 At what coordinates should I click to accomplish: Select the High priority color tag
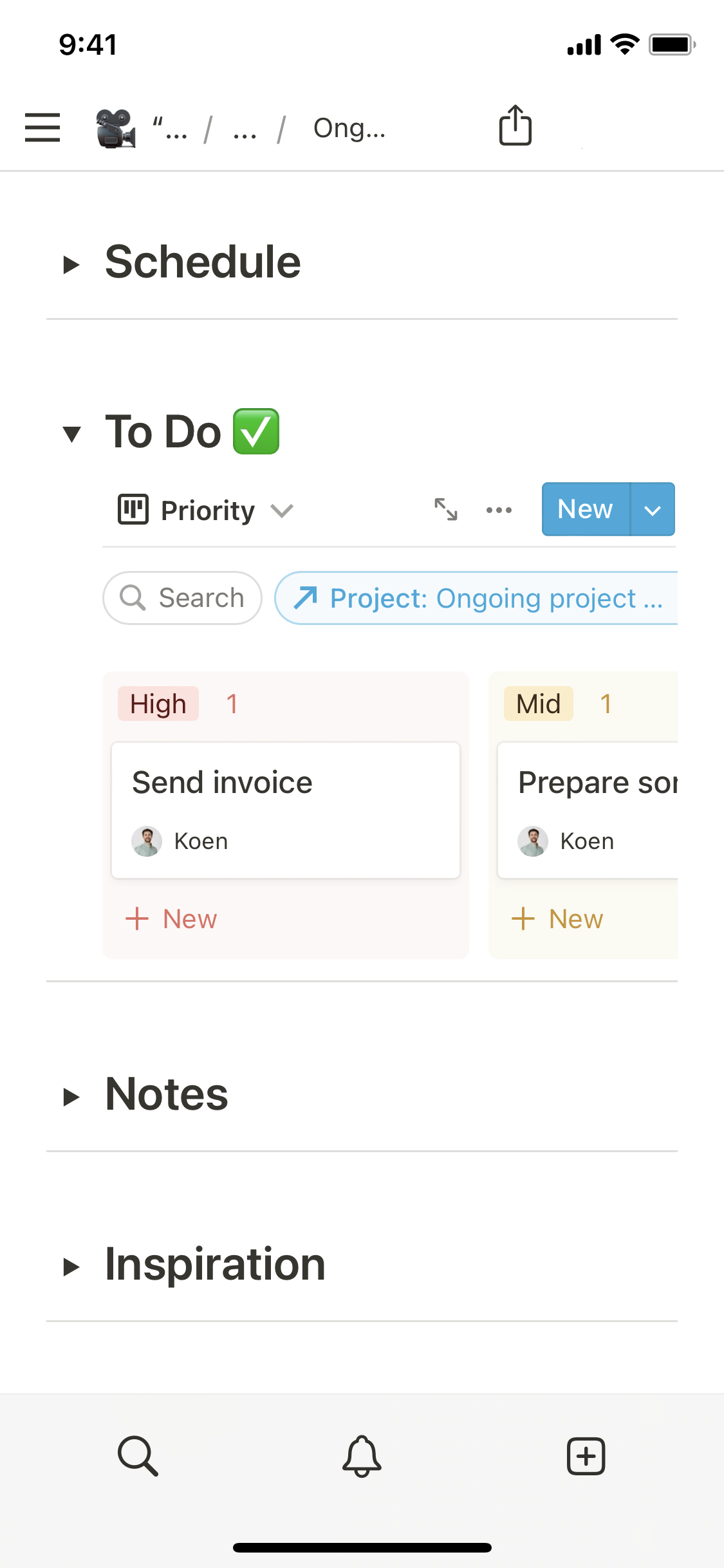pos(158,704)
